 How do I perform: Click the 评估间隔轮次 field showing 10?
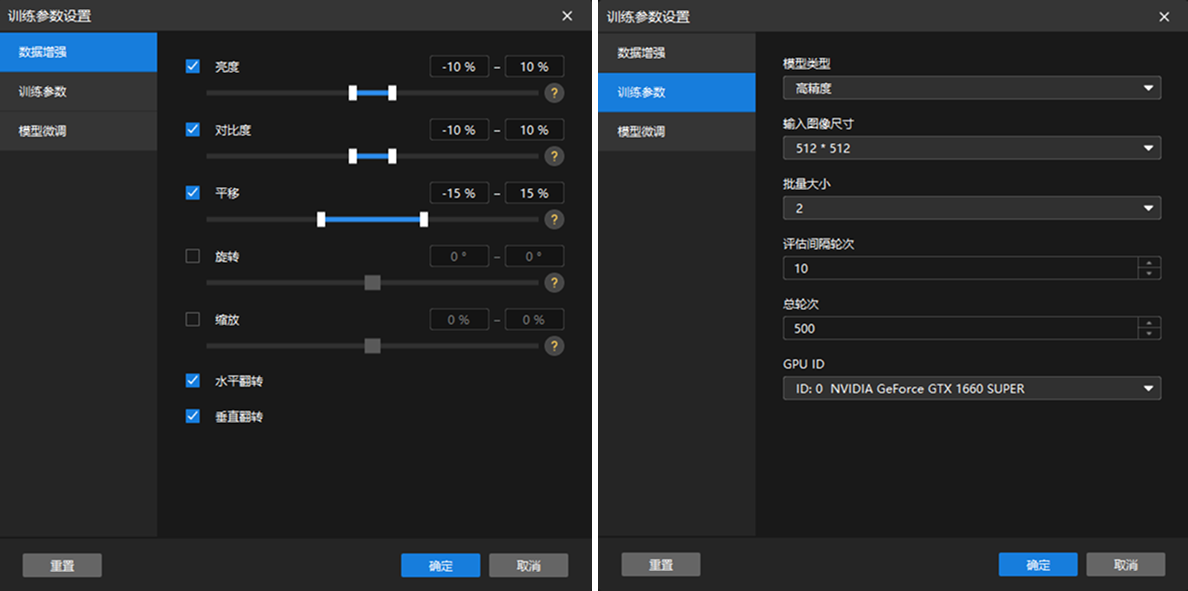pyautogui.click(x=961, y=268)
